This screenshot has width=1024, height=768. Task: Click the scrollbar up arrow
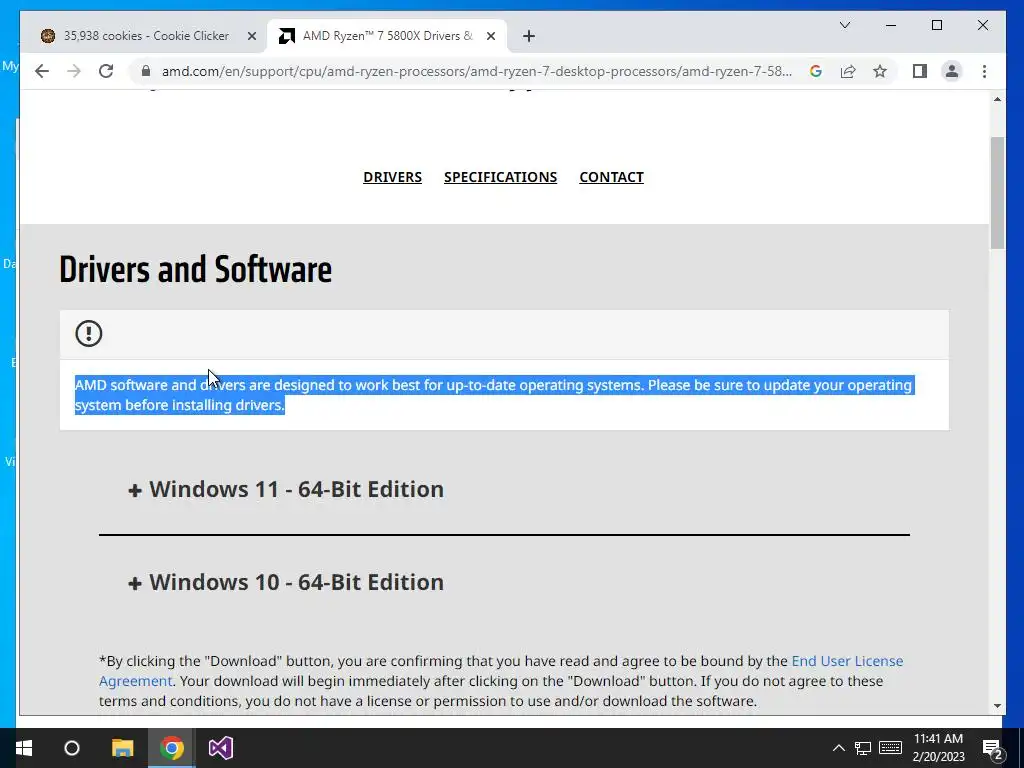point(997,99)
